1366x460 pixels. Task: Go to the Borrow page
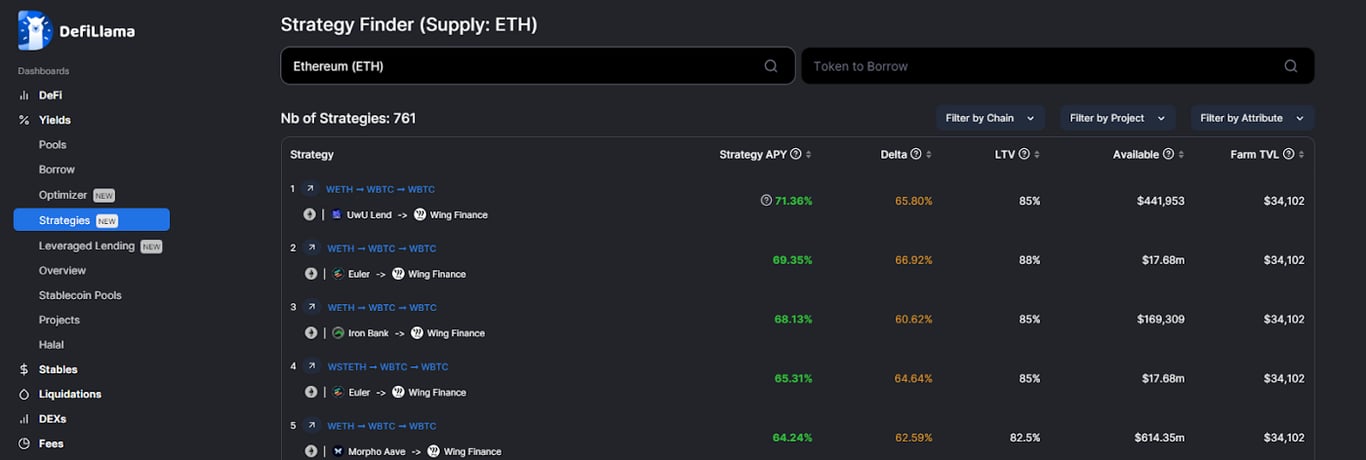tap(57, 170)
